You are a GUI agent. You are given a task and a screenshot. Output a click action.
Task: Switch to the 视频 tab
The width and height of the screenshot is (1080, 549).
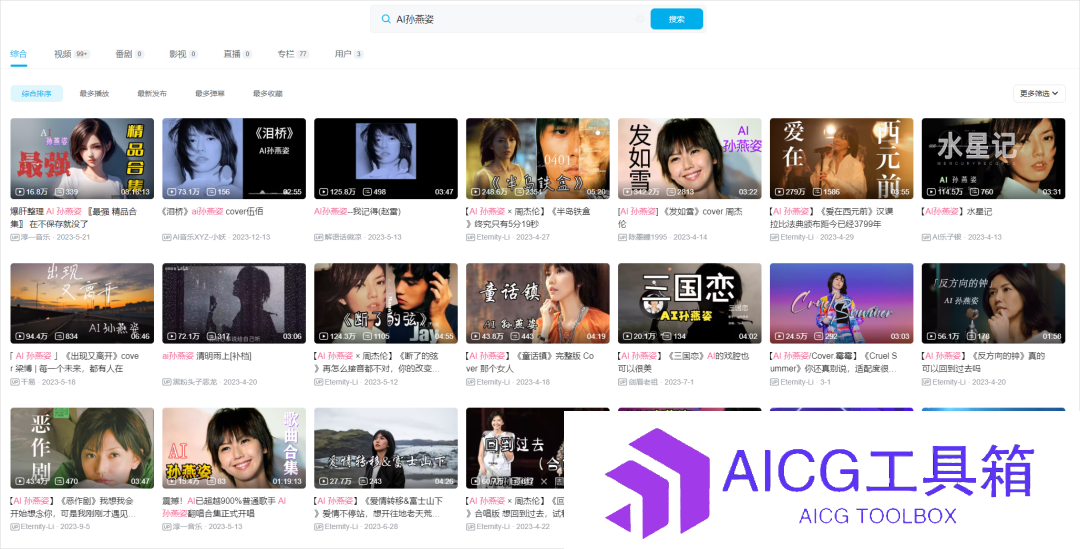(72, 54)
